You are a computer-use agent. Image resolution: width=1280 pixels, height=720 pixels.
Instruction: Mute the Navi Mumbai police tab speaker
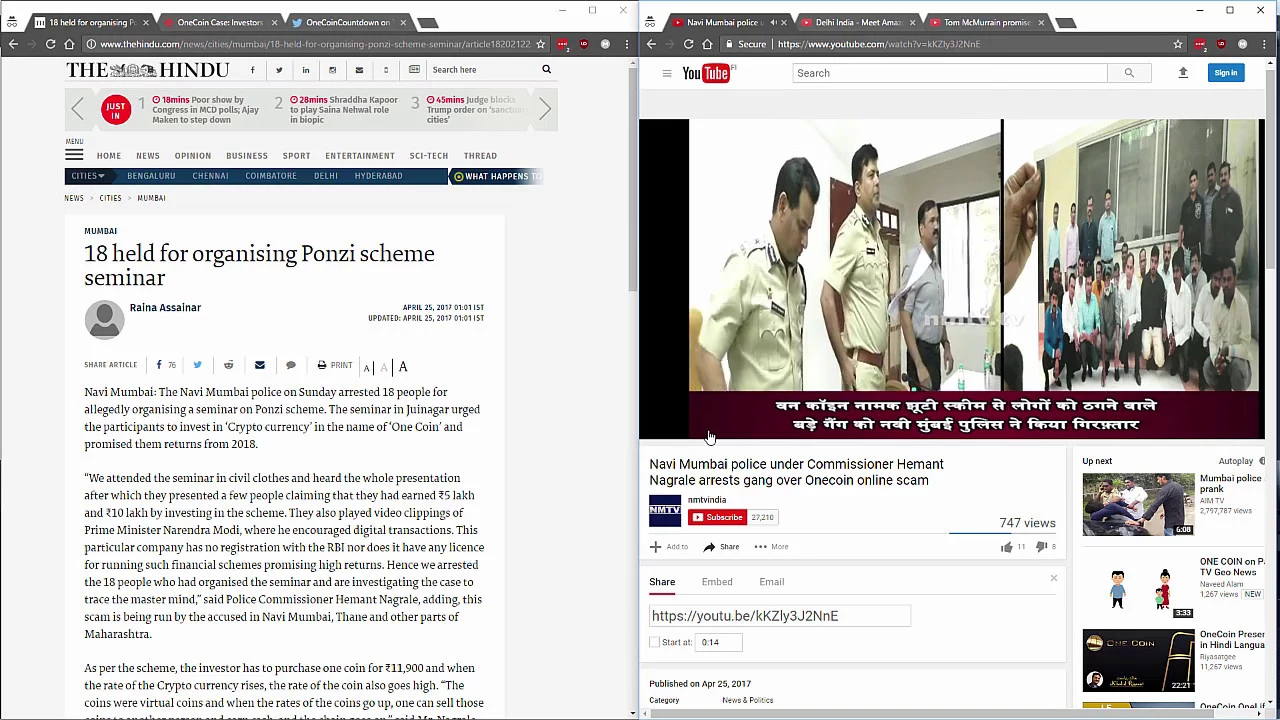(x=773, y=22)
